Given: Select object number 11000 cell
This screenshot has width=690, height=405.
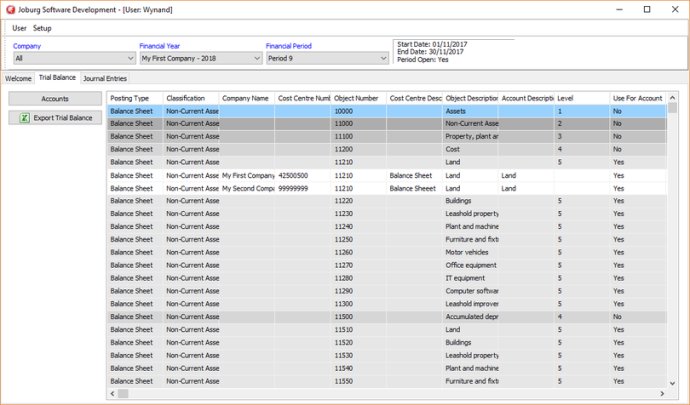Looking at the screenshot, I should pyautogui.click(x=359, y=124).
